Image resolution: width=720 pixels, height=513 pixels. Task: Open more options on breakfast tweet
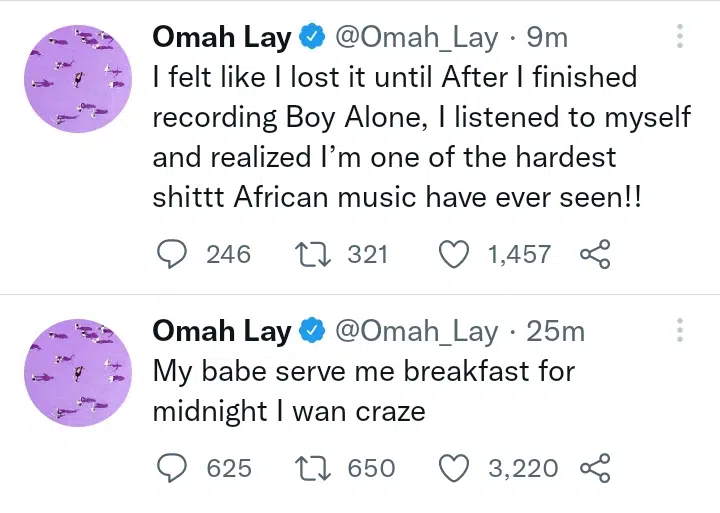680,331
